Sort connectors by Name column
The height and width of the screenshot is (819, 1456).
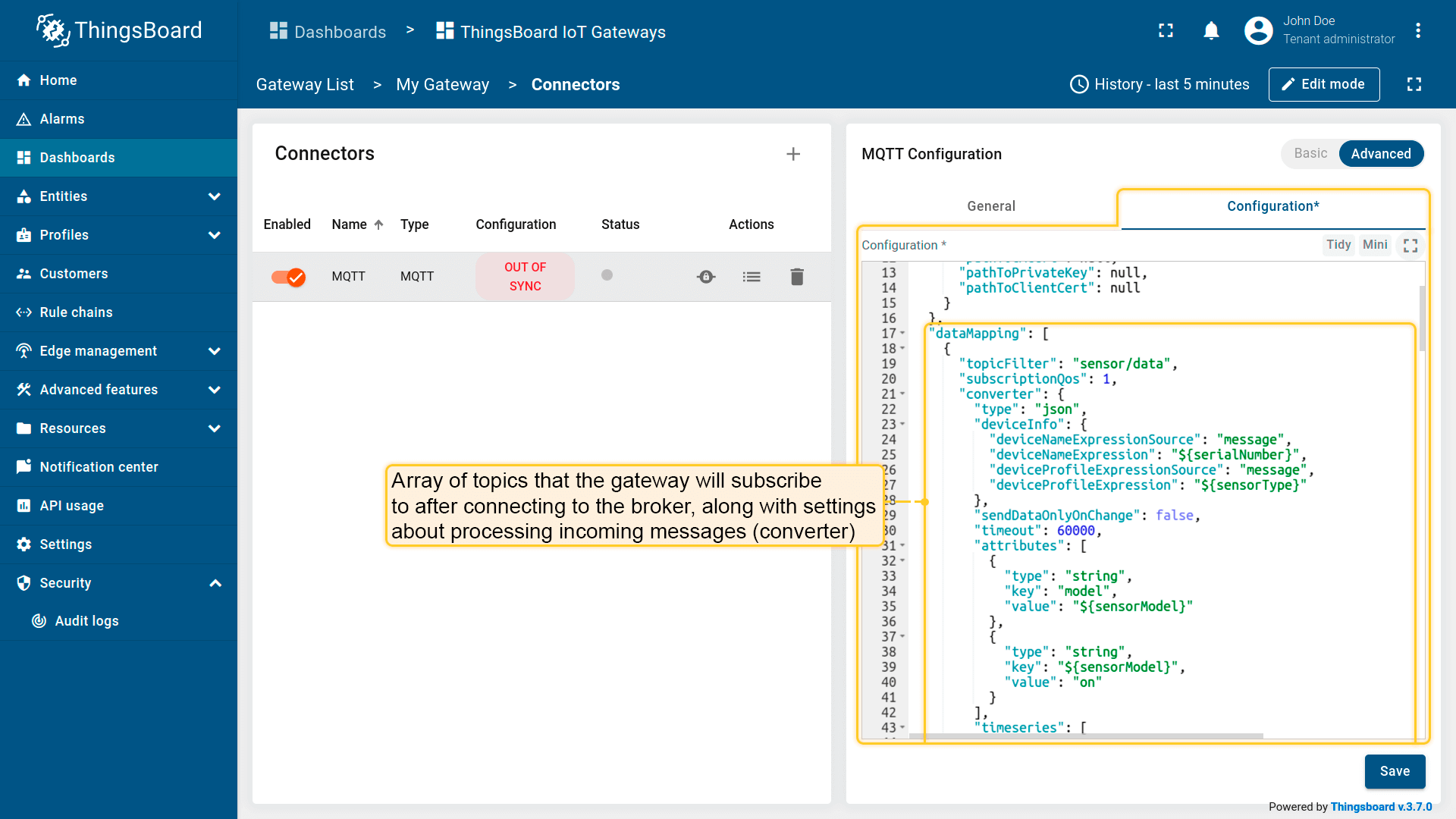coord(349,224)
